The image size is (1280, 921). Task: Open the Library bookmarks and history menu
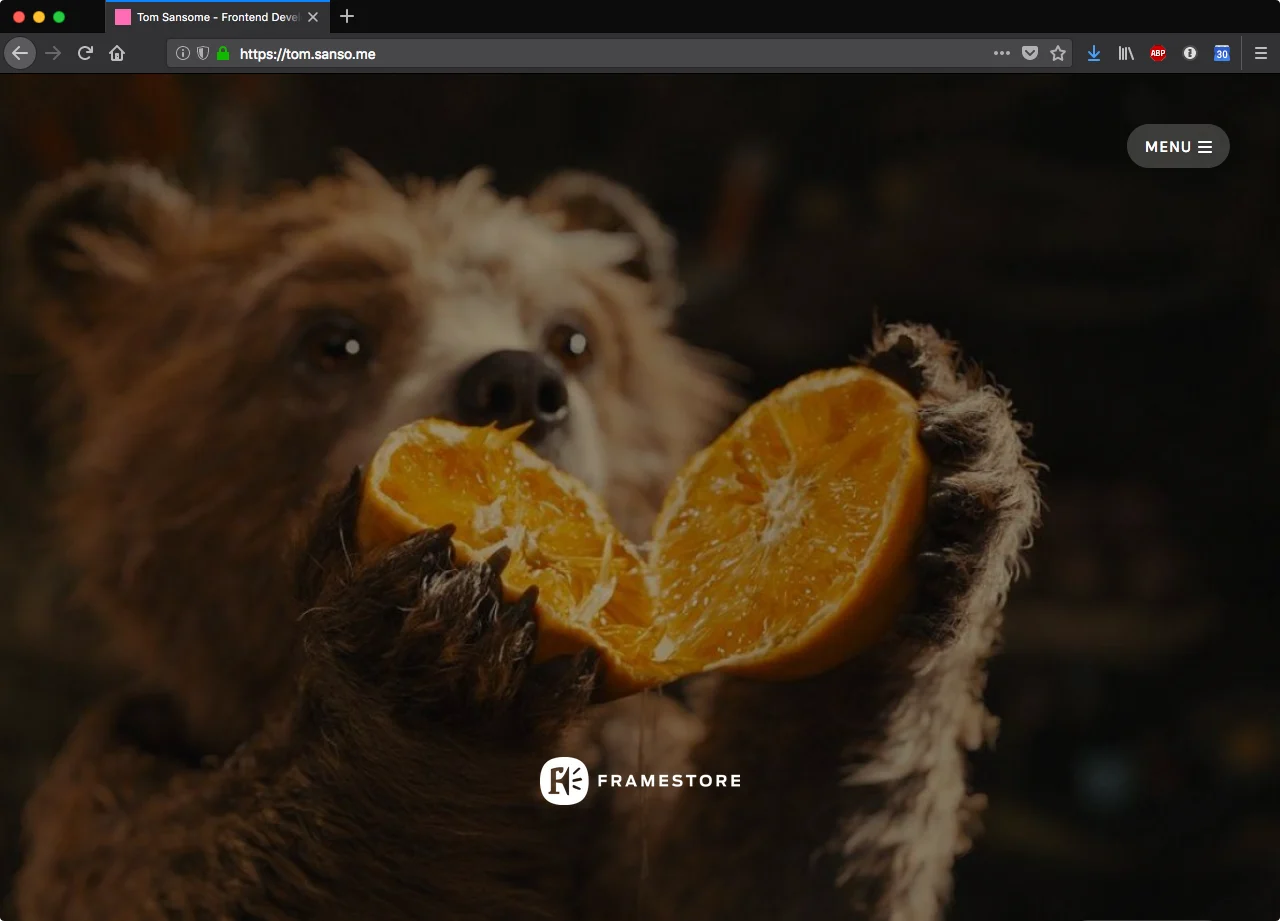pos(1126,53)
